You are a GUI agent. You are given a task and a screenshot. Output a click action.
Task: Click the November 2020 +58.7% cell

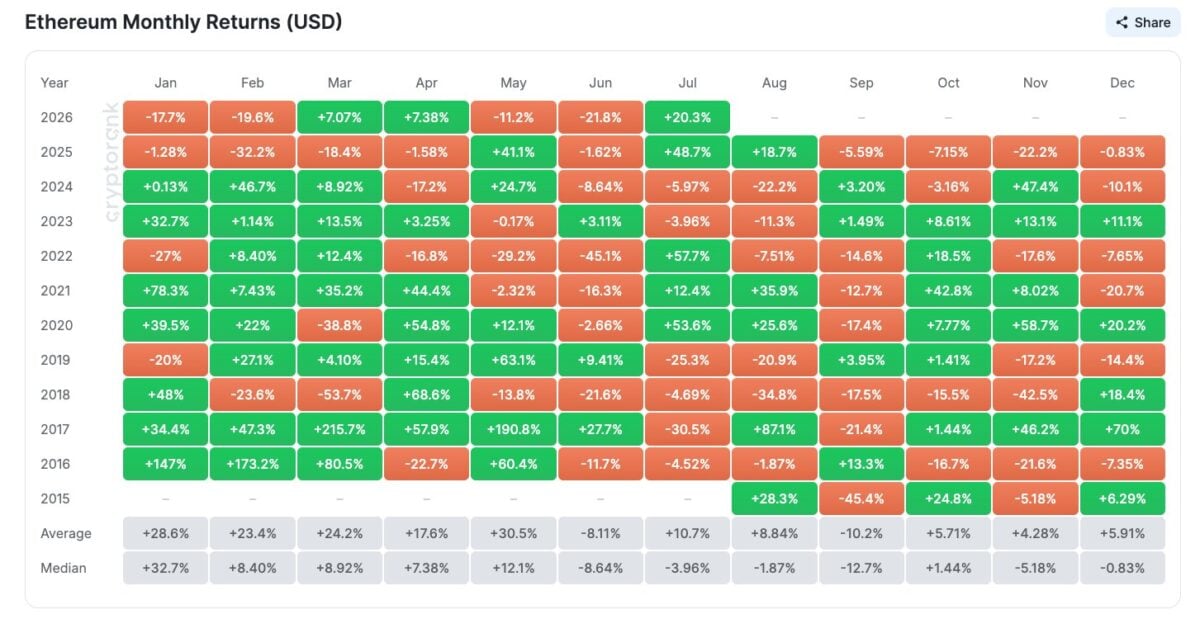click(x=1035, y=325)
